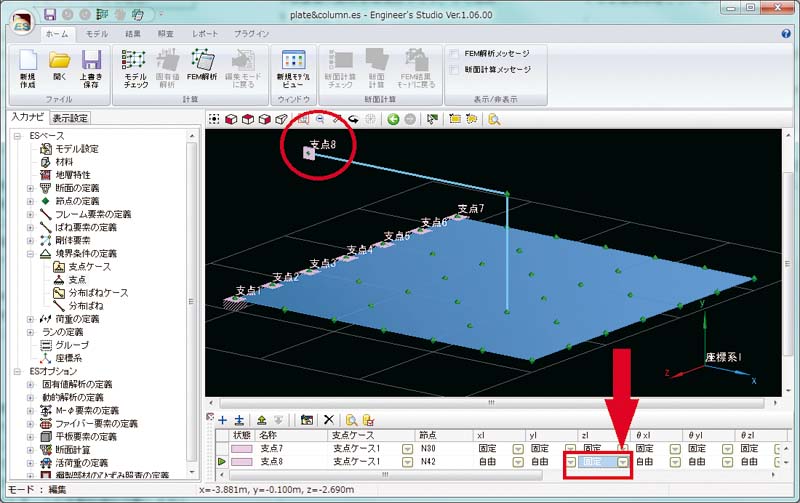
Task: Switch to レポート ribbon tab
Action: click(x=205, y=34)
